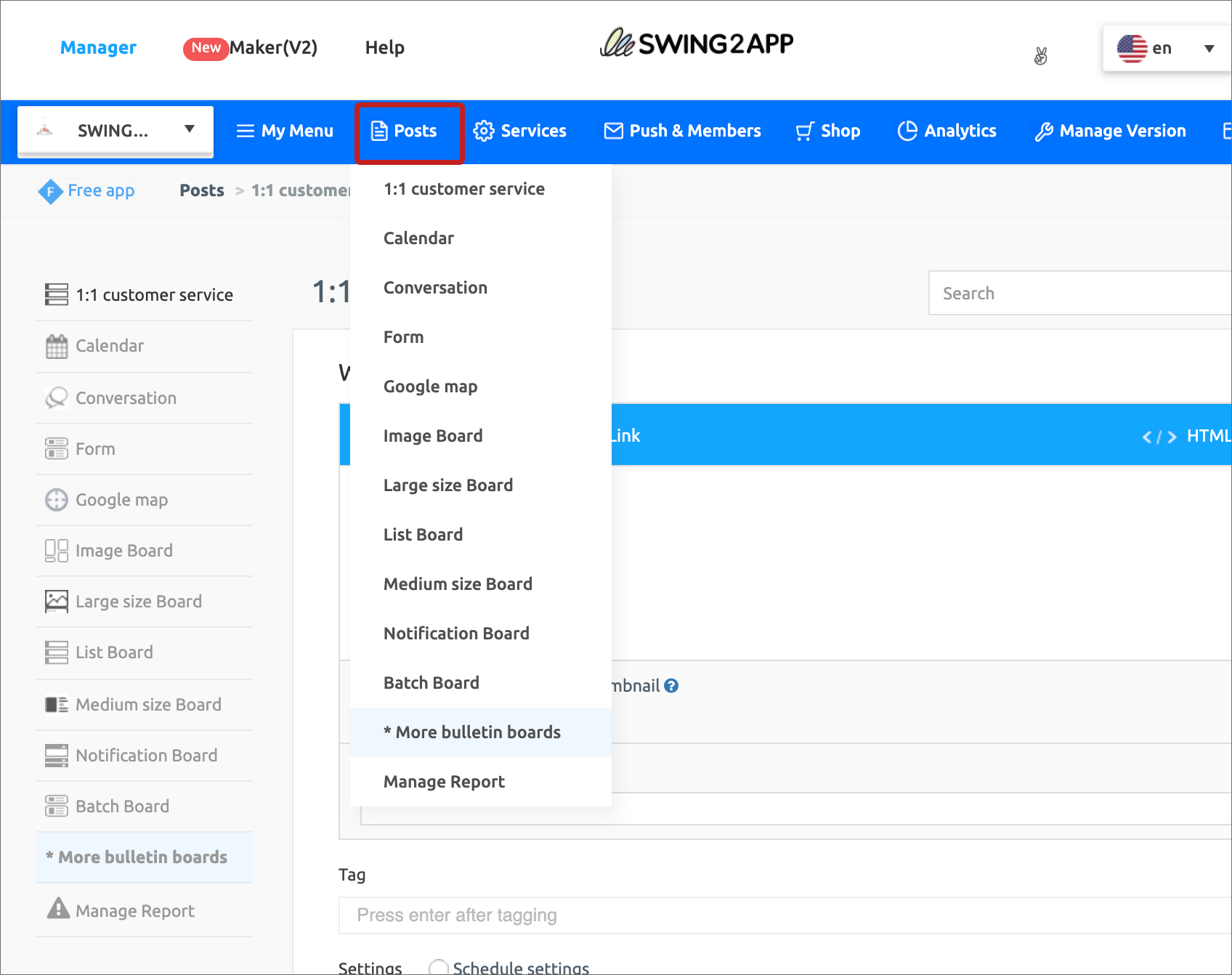1232x975 pixels.
Task: Click the Medium size Board sidebar icon
Action: click(x=57, y=705)
